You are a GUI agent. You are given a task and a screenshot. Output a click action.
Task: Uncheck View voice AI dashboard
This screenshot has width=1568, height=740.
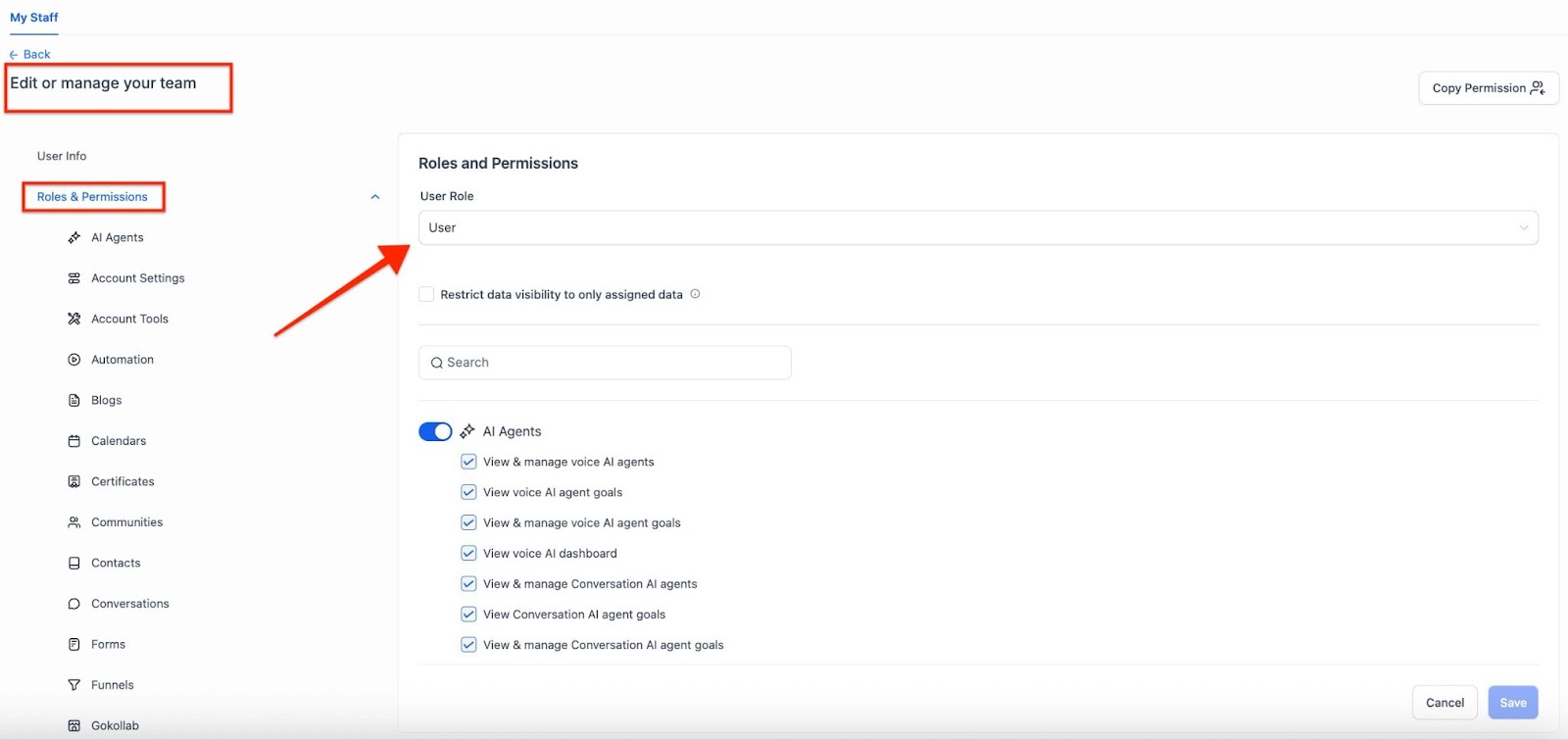coord(468,553)
